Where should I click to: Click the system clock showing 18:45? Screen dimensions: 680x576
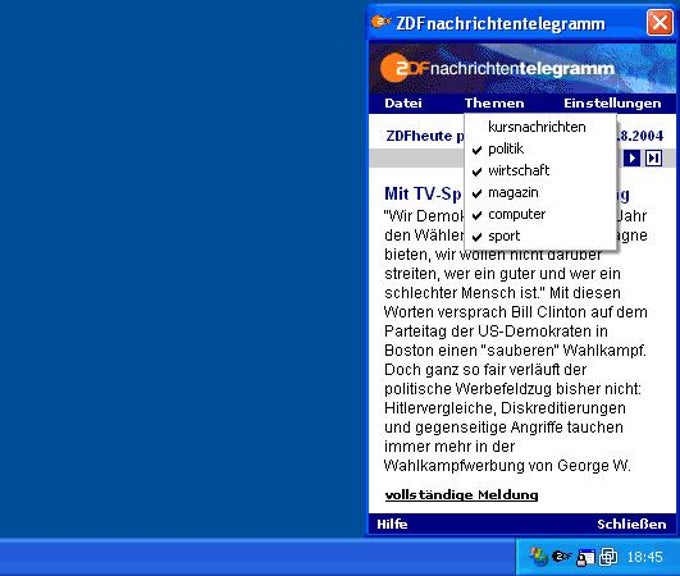(645, 557)
